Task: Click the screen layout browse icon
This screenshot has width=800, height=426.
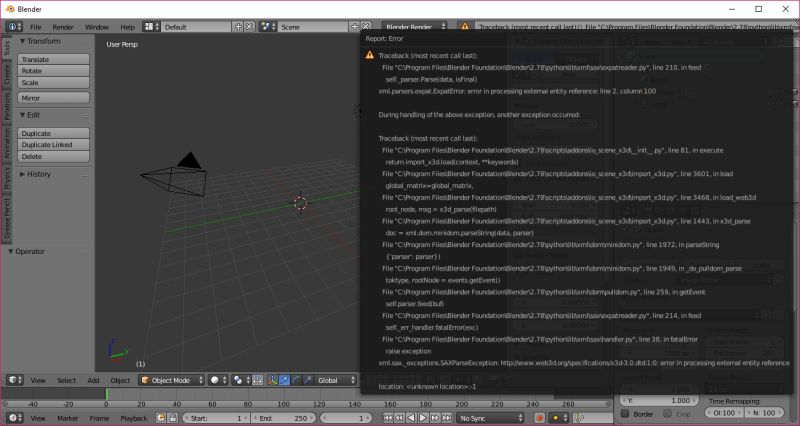Action: pyautogui.click(x=151, y=27)
